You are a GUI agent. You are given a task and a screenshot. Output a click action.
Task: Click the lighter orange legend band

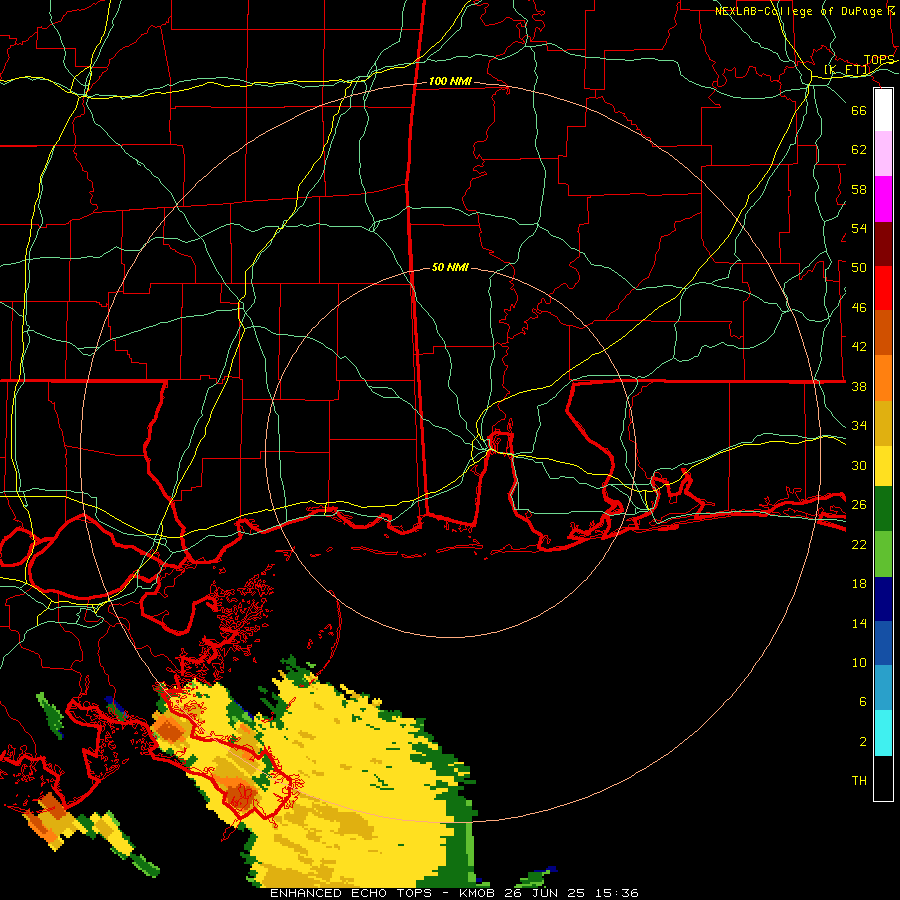pos(883,378)
